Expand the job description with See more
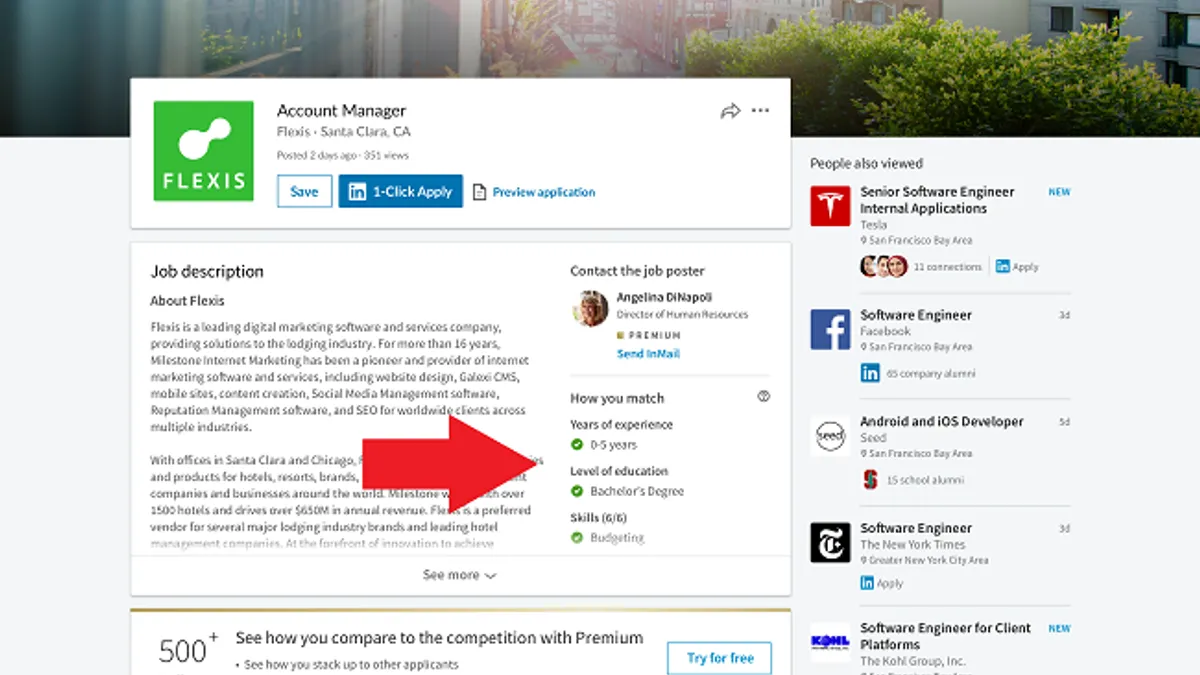This screenshot has width=1200, height=675. 460,575
